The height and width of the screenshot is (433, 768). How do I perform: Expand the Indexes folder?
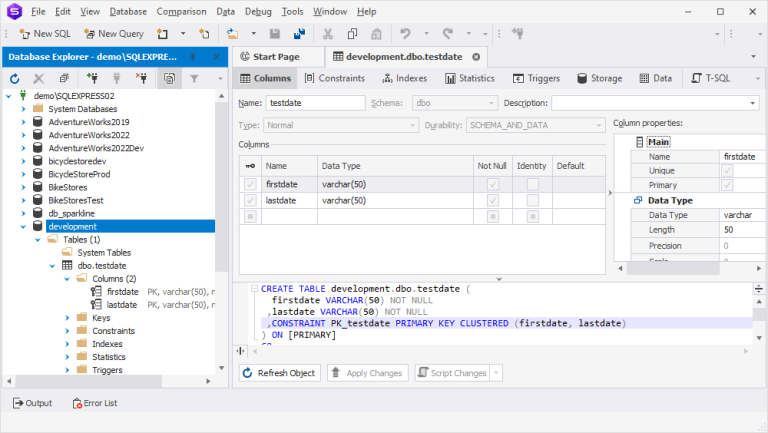point(67,344)
